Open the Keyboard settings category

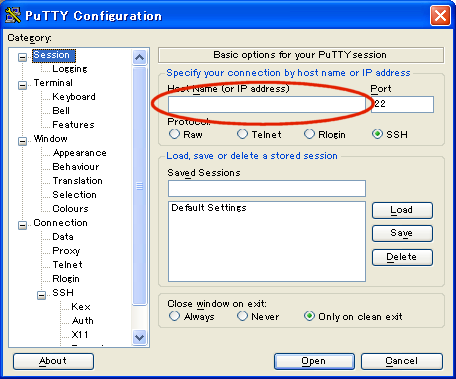pyautogui.click(x=74, y=97)
